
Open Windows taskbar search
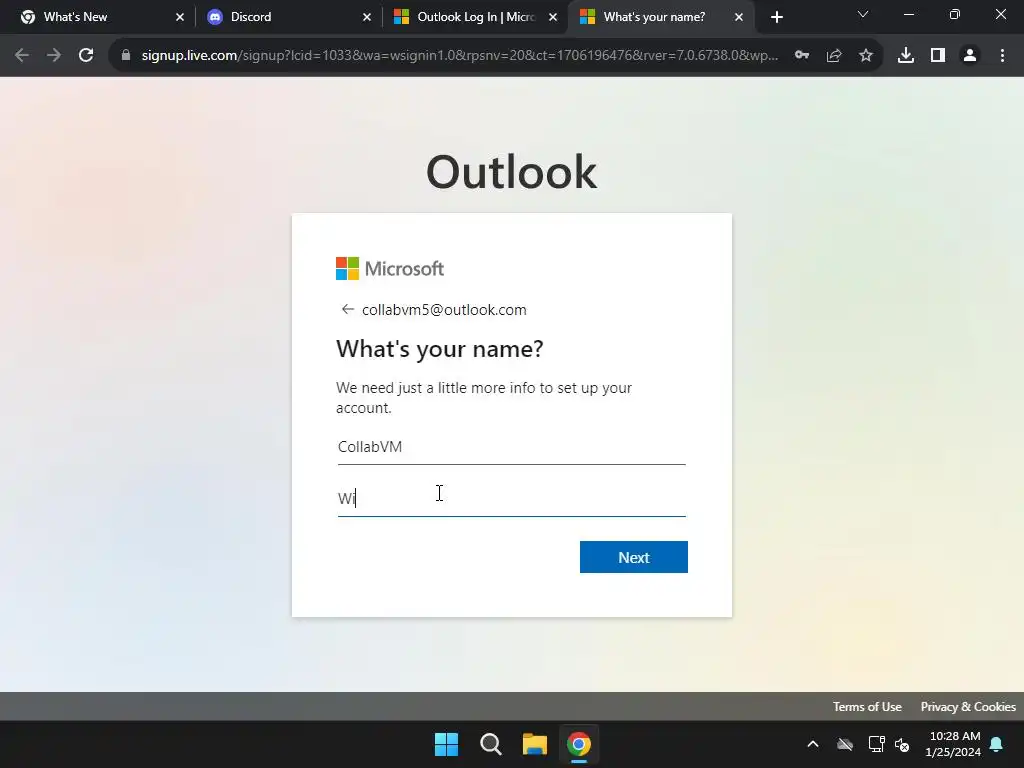click(490, 744)
